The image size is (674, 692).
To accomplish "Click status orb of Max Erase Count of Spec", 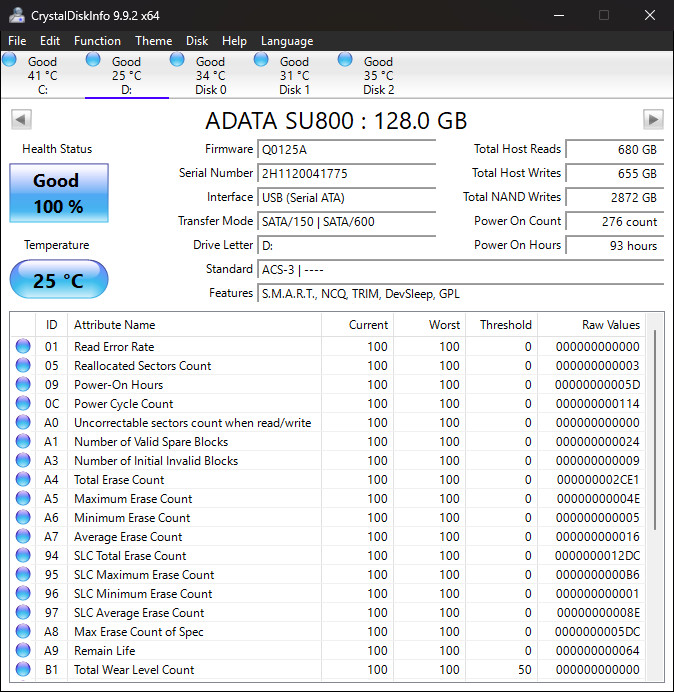I will coord(23,631).
